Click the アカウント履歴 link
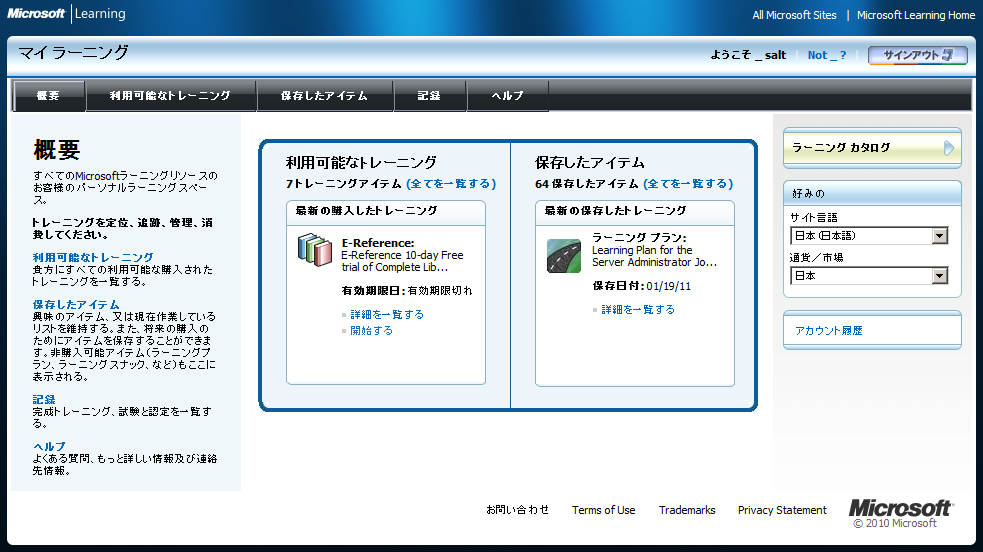Screen dimensions: 983x552 click(829, 331)
